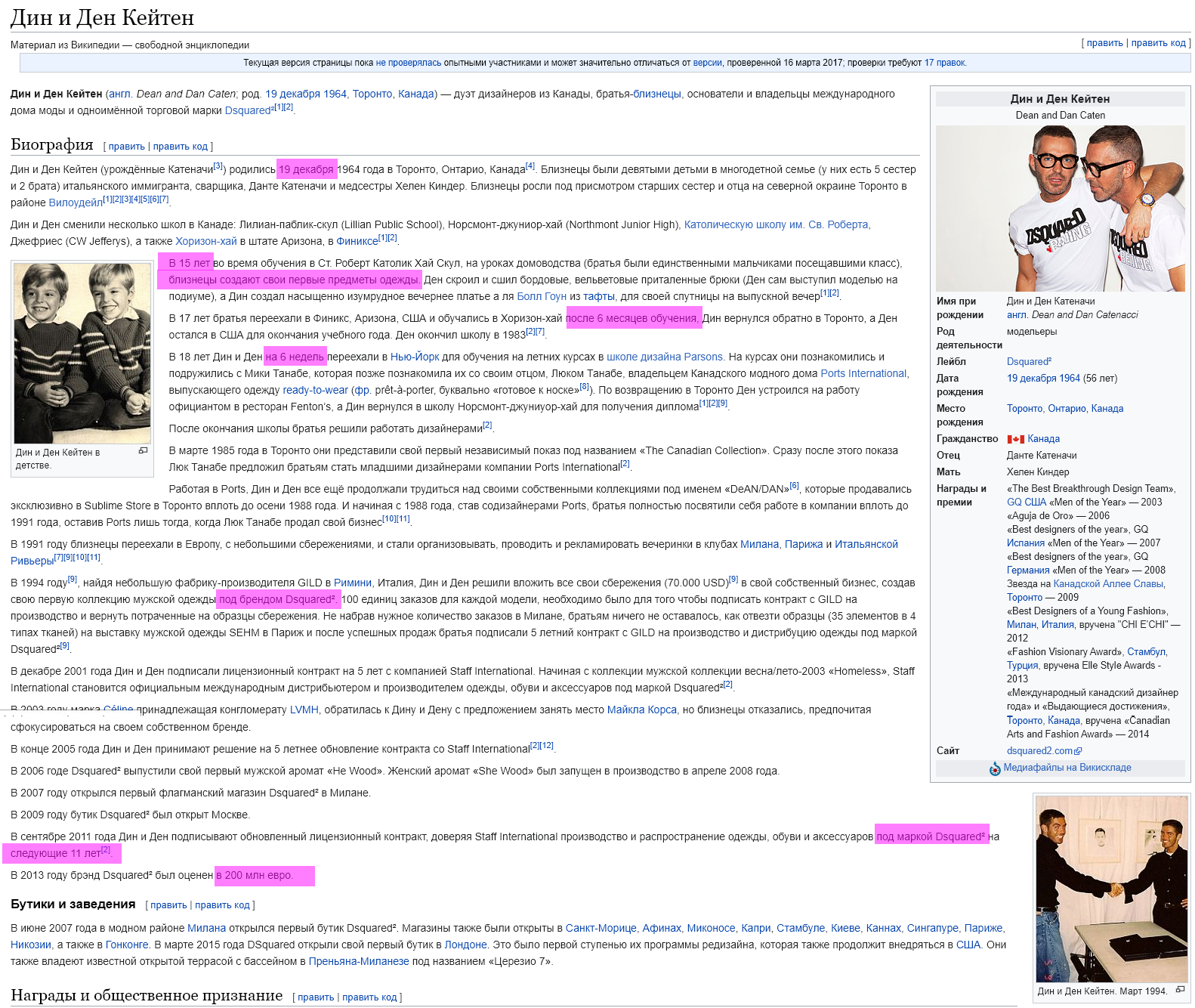Open the 'ready-to-wear' link
The height and width of the screenshot is (1008, 1195).
coord(315,391)
